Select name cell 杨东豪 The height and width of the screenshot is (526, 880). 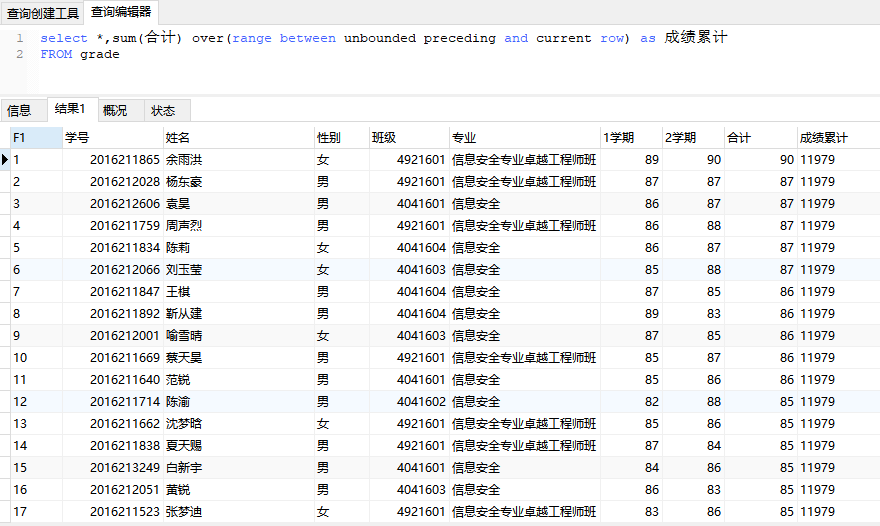click(239, 182)
